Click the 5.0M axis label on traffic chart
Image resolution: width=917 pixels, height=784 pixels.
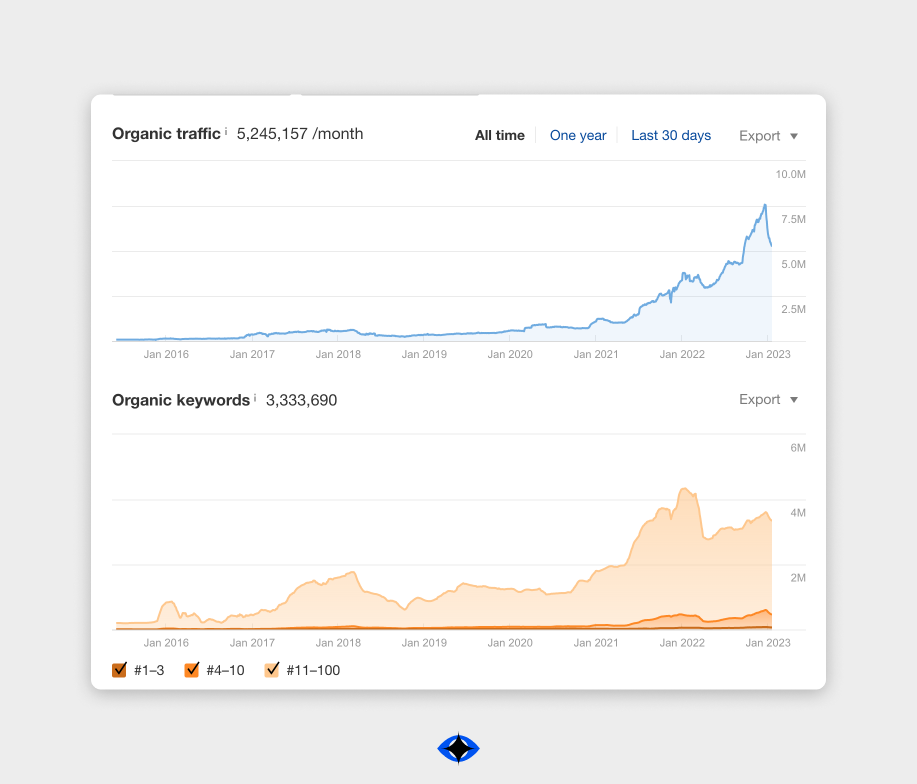pyautogui.click(x=793, y=264)
